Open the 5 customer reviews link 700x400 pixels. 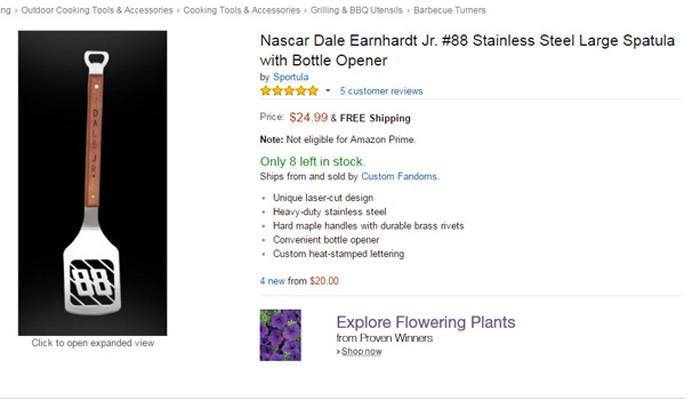point(381,91)
